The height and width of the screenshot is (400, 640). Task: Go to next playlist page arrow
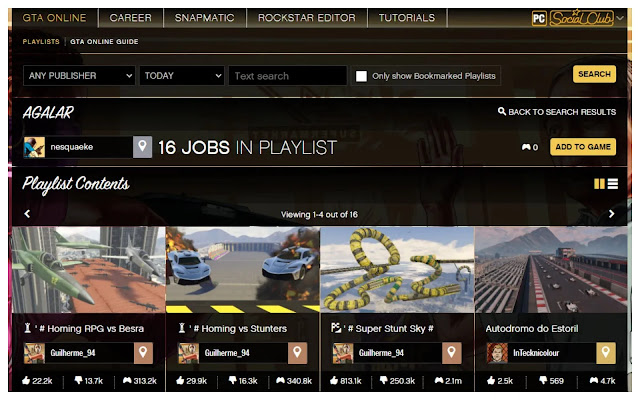611,213
